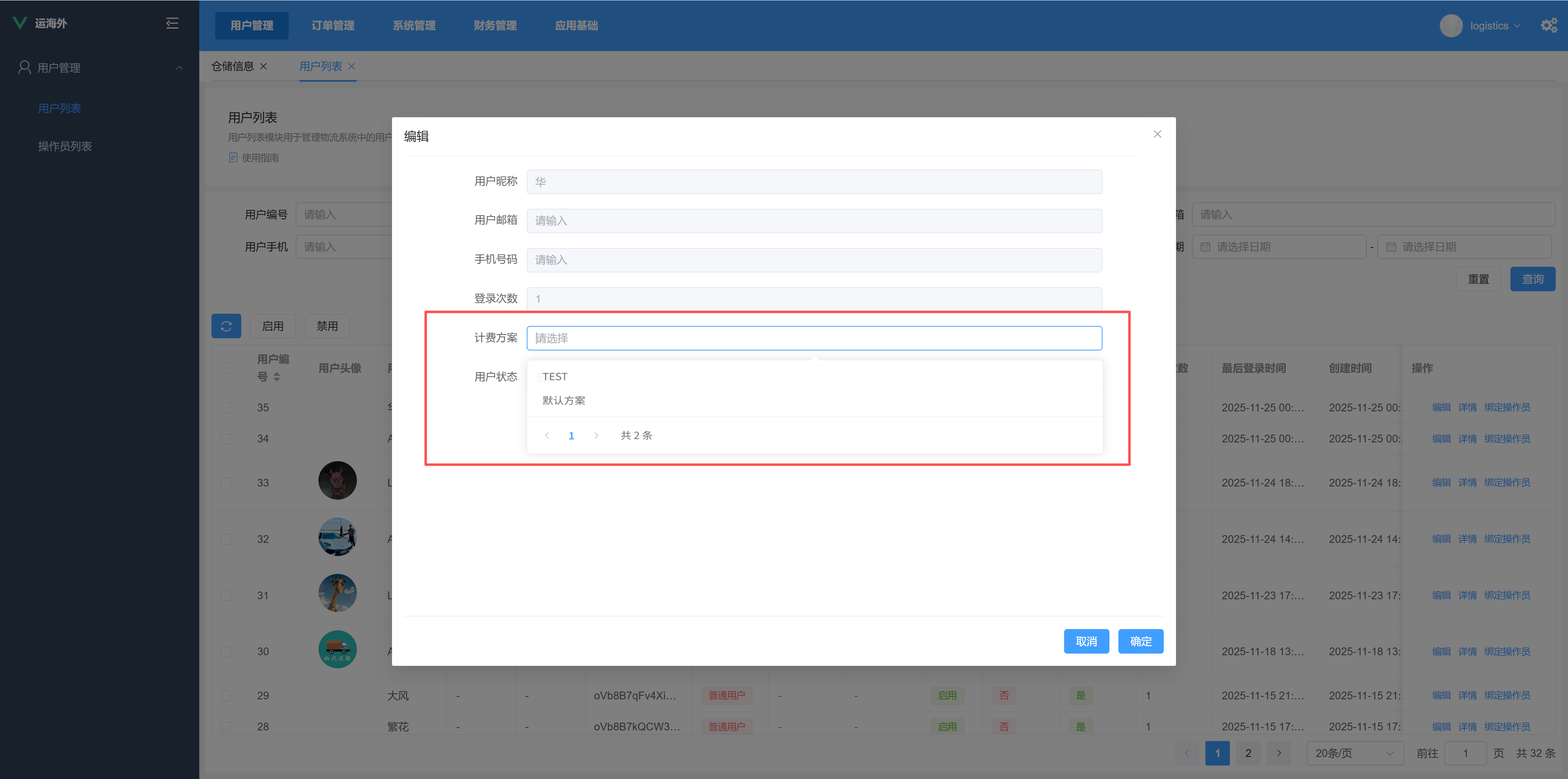Check the select-all header checkbox
This screenshot has width=1568, height=779.
[226, 368]
